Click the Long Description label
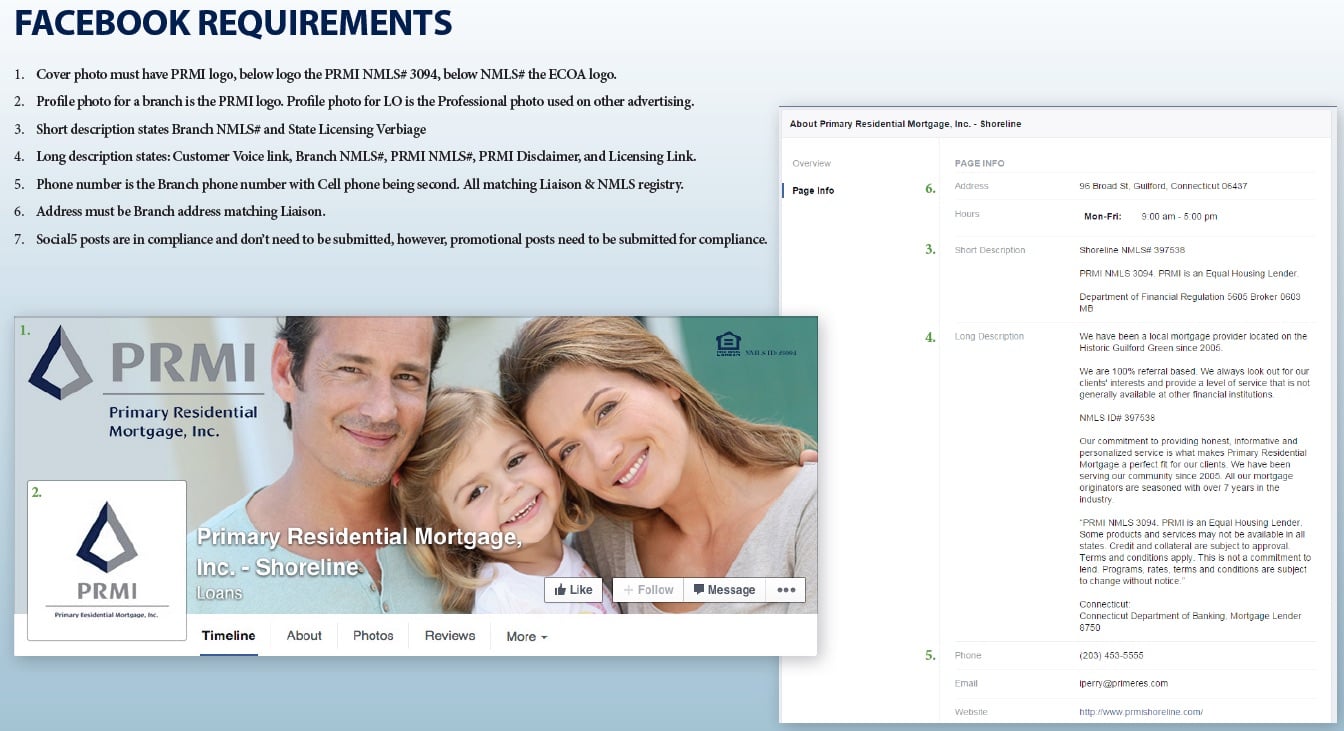 [989, 337]
